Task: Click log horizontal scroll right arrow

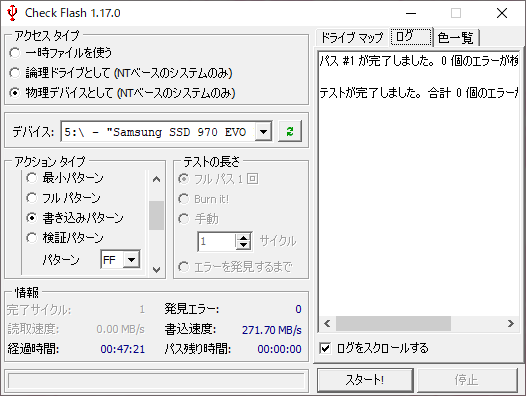Action: (511, 324)
